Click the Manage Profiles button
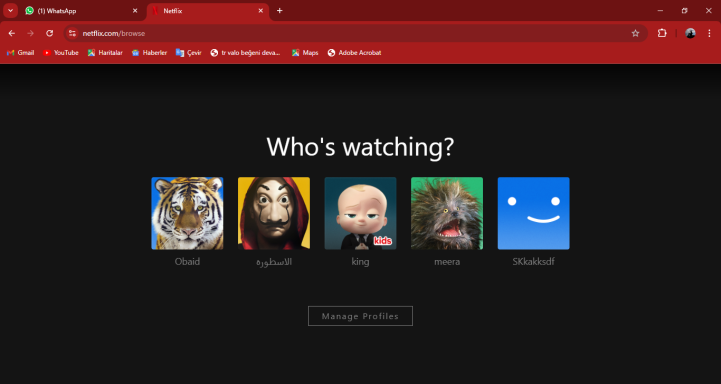721x384 pixels. coord(360,316)
